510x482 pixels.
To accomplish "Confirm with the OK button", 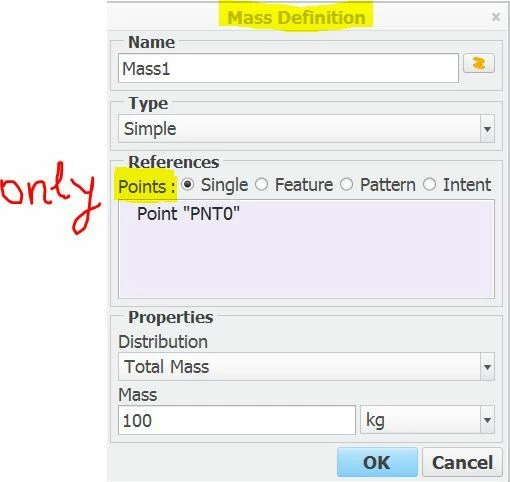I will point(377,462).
